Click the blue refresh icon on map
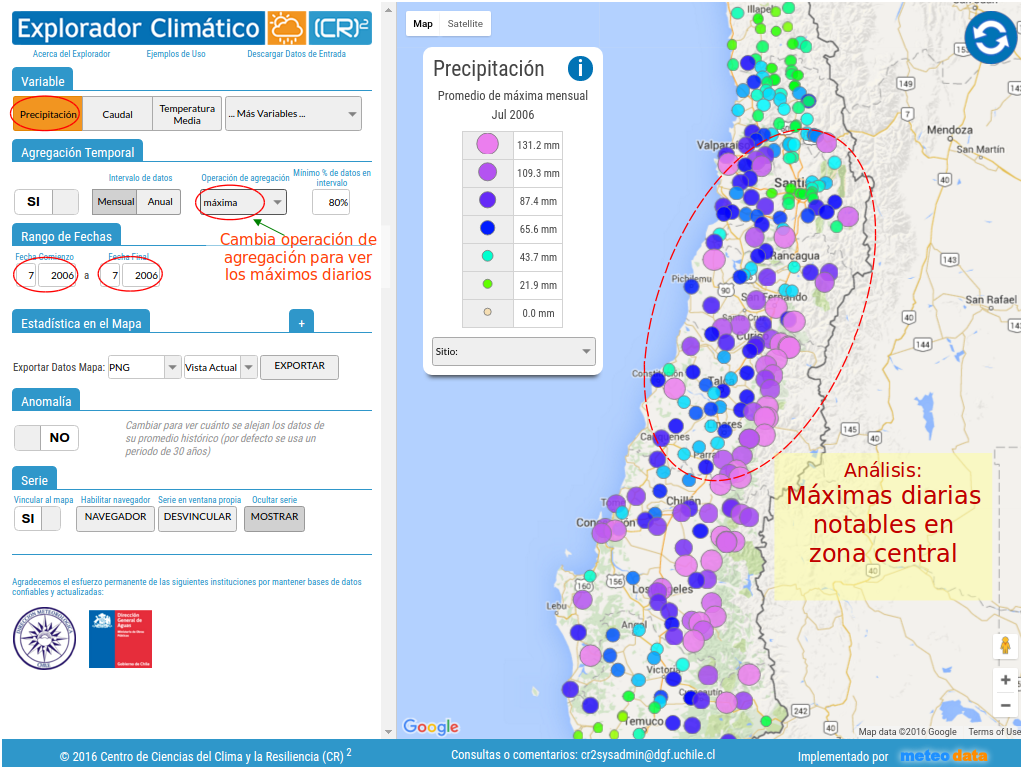 (990, 38)
